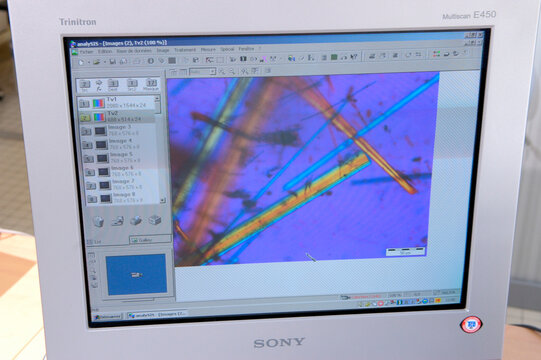
Task: Select Image 5 in the buffer list
Action: pos(120,158)
